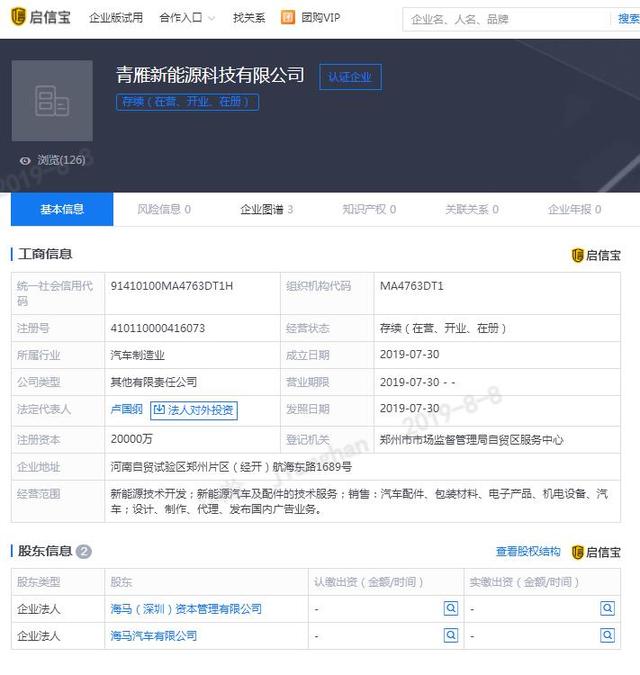This screenshot has height=675, width=640.
Task: Open shareholder 海马汽车有限公司 link
Action: click(x=154, y=635)
